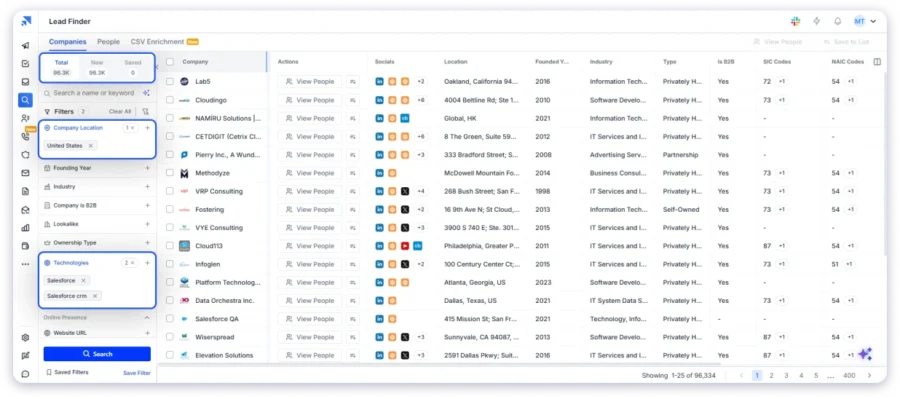Click save-to-list icon in Cloudingo row
Viewport: 900px width, 399px height.
(x=353, y=100)
